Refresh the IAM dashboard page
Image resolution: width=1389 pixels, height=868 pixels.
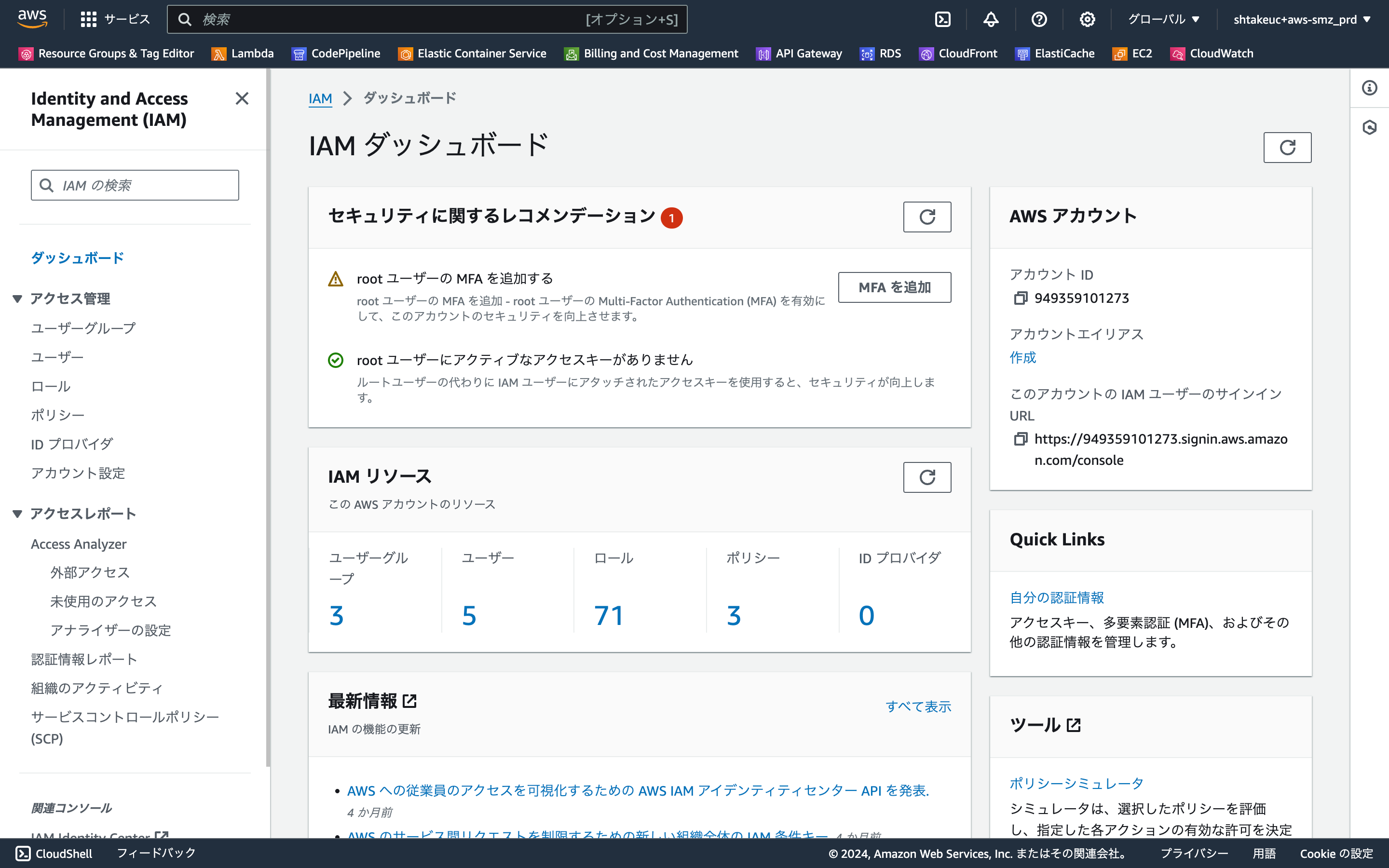click(x=1287, y=148)
